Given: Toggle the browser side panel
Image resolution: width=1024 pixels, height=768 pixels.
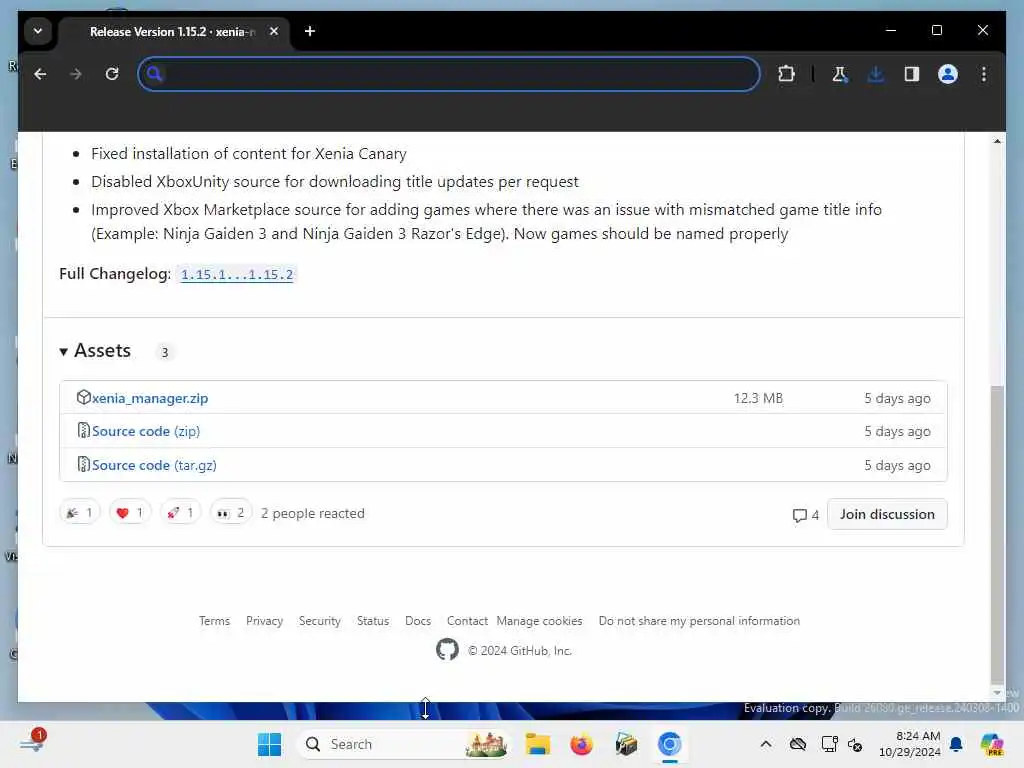Looking at the screenshot, I should tap(912, 74).
